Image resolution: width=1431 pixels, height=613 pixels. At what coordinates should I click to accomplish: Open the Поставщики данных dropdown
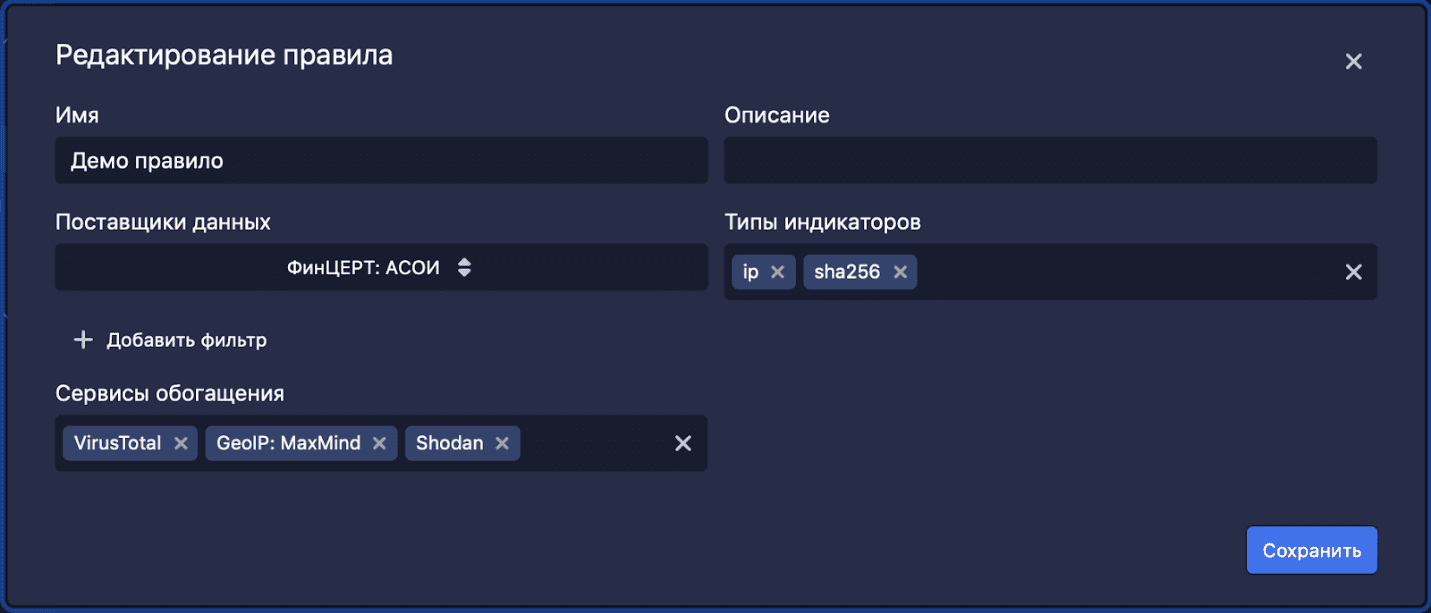(x=380, y=268)
